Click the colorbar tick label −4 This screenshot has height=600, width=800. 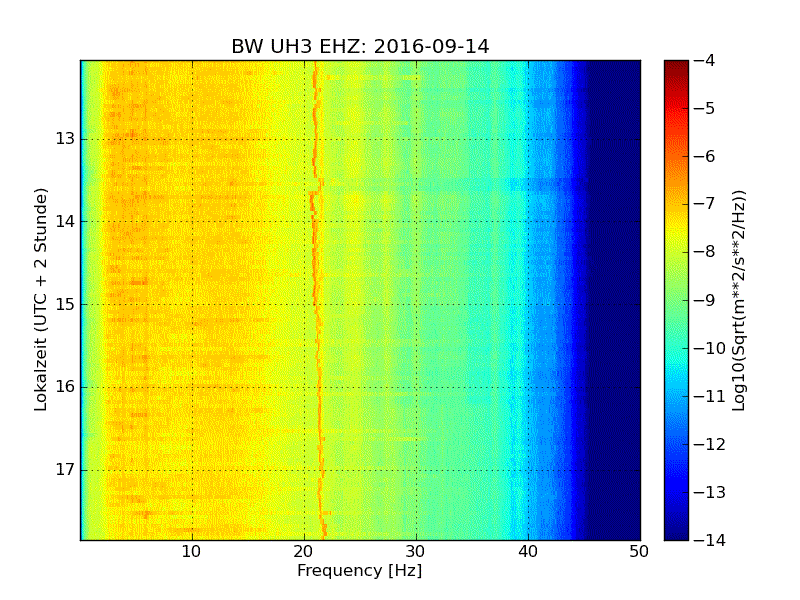click(705, 60)
